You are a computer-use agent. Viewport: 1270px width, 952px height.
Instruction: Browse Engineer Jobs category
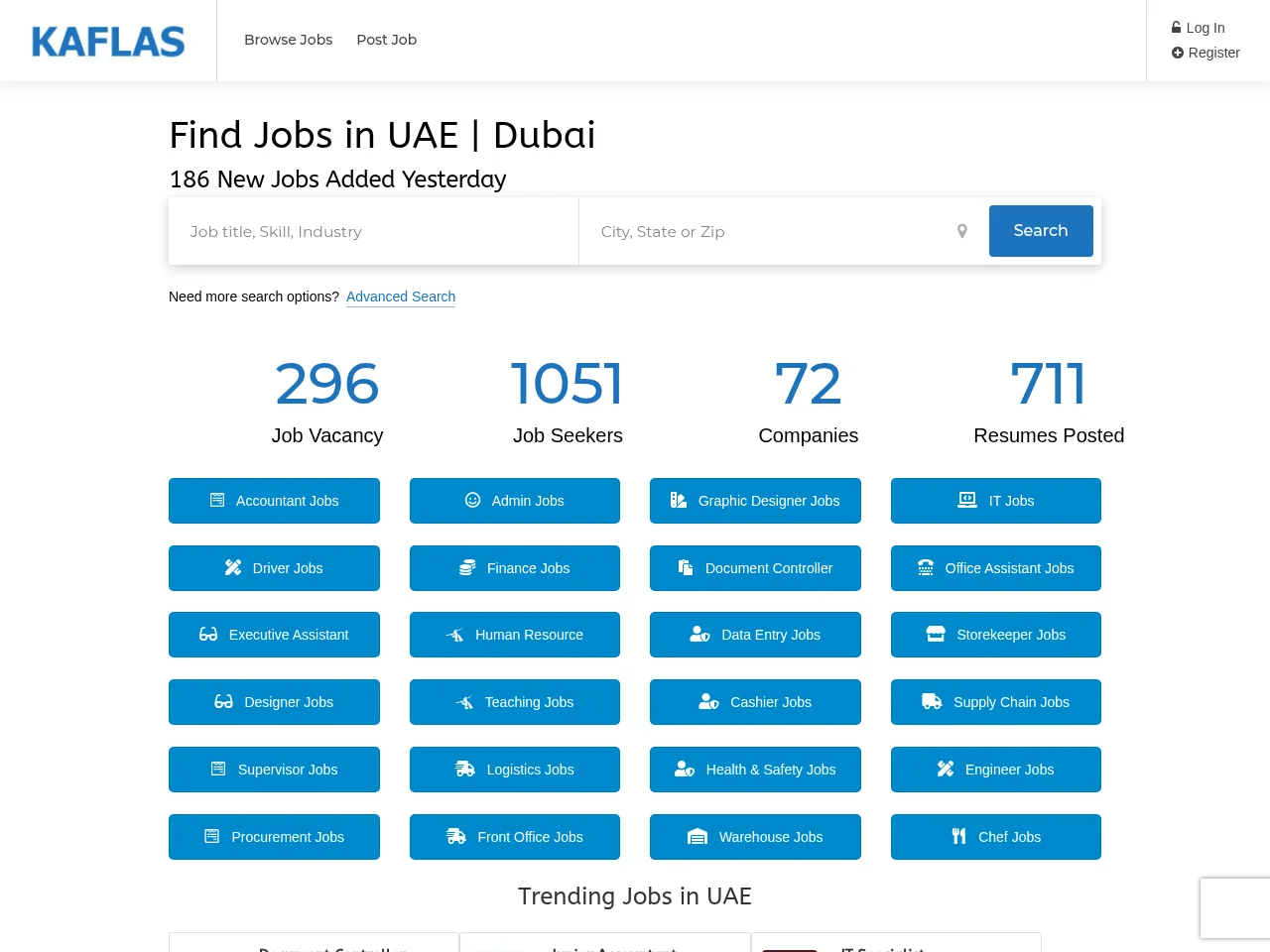point(996,770)
